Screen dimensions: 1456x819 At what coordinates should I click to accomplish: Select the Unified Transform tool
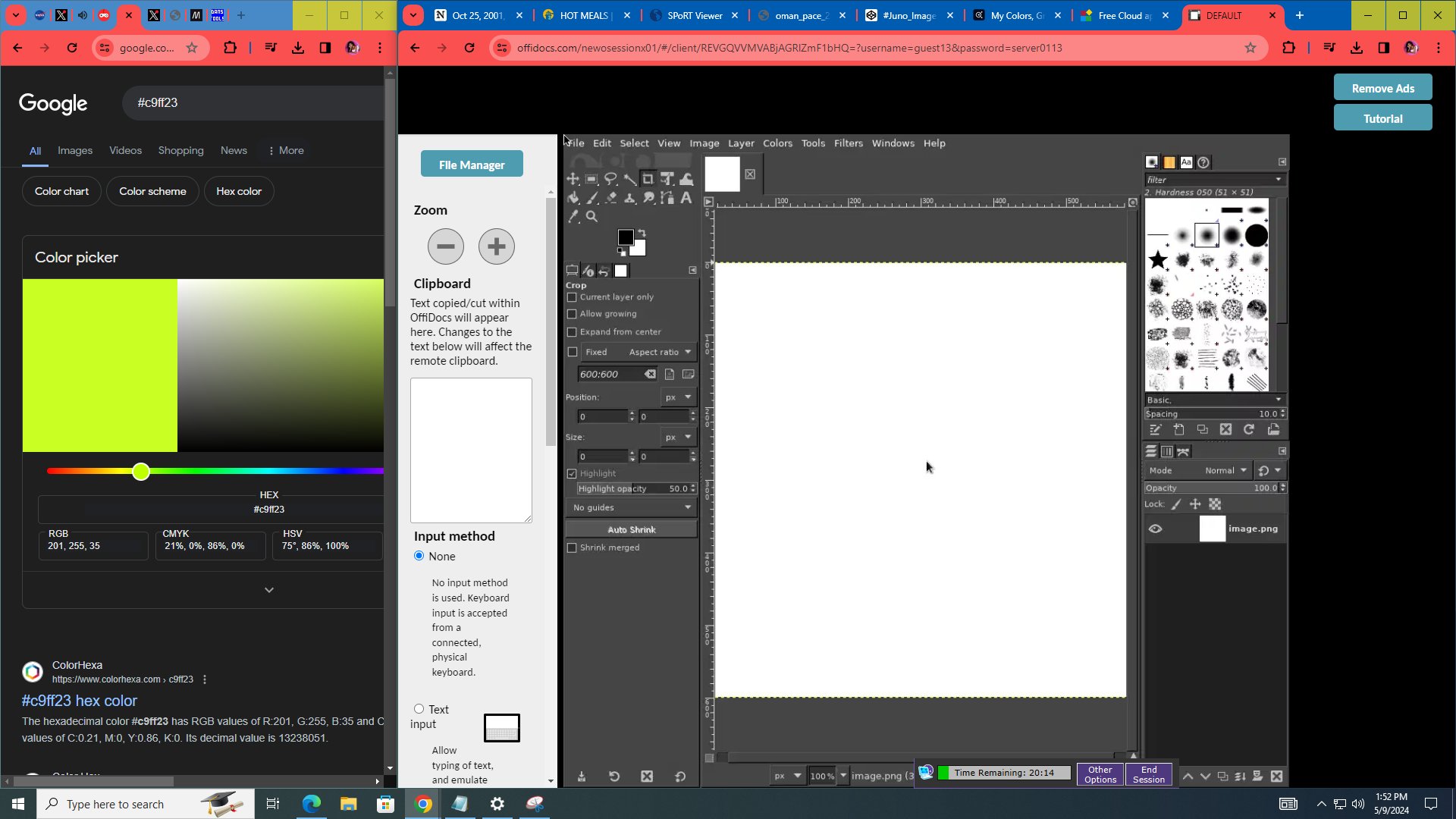(667, 179)
